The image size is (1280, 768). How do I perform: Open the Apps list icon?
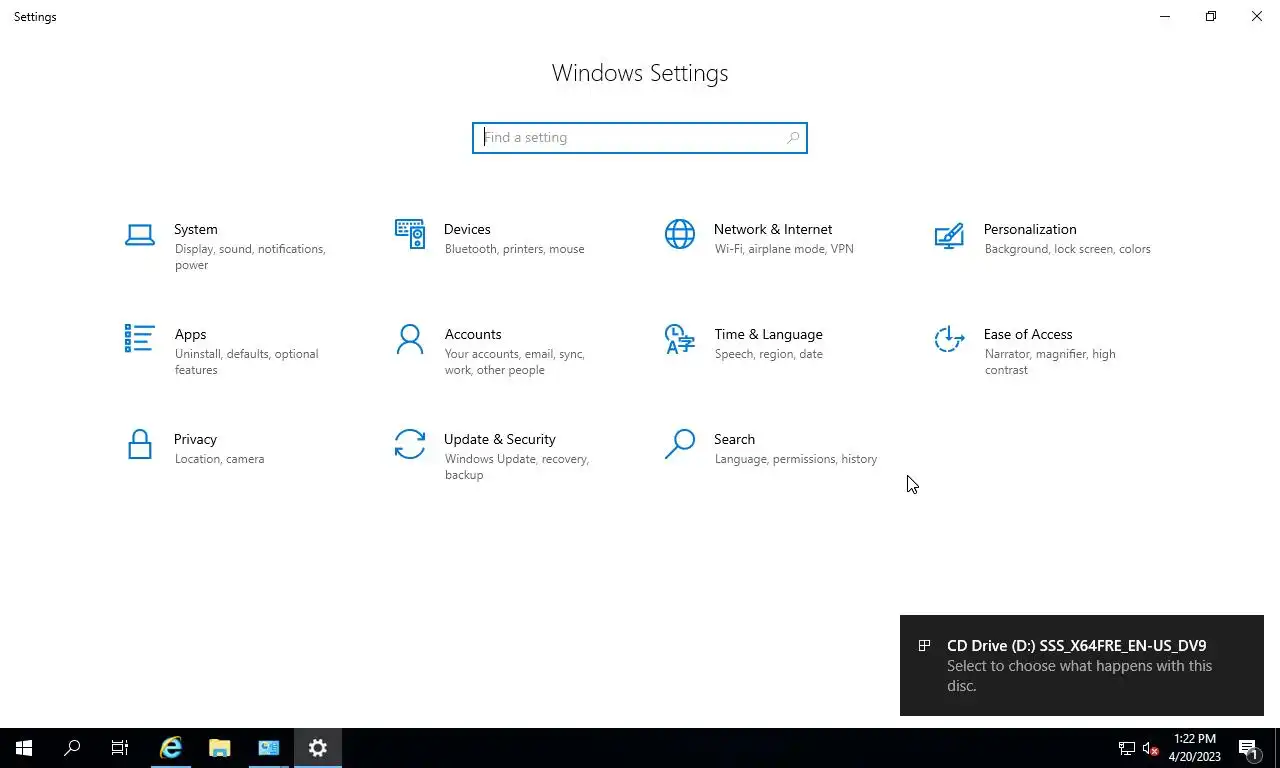point(140,339)
